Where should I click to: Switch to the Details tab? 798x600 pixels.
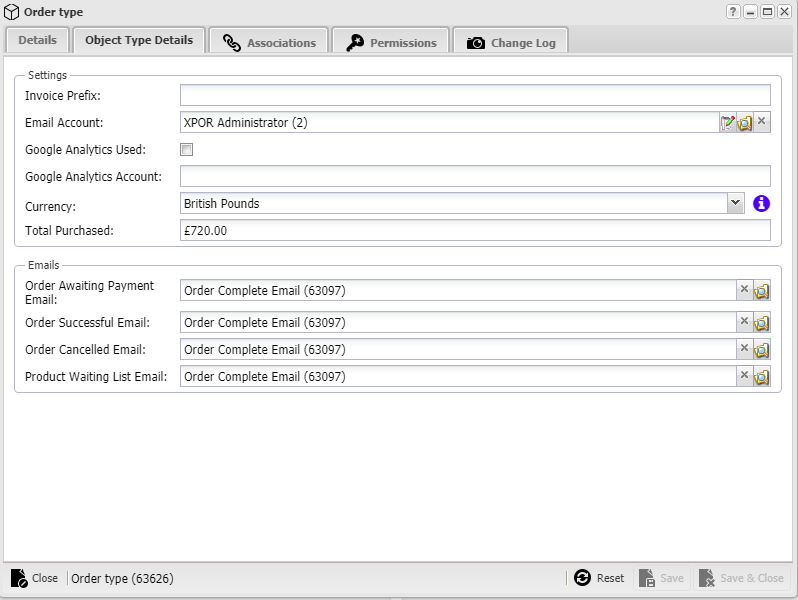tap(38, 41)
